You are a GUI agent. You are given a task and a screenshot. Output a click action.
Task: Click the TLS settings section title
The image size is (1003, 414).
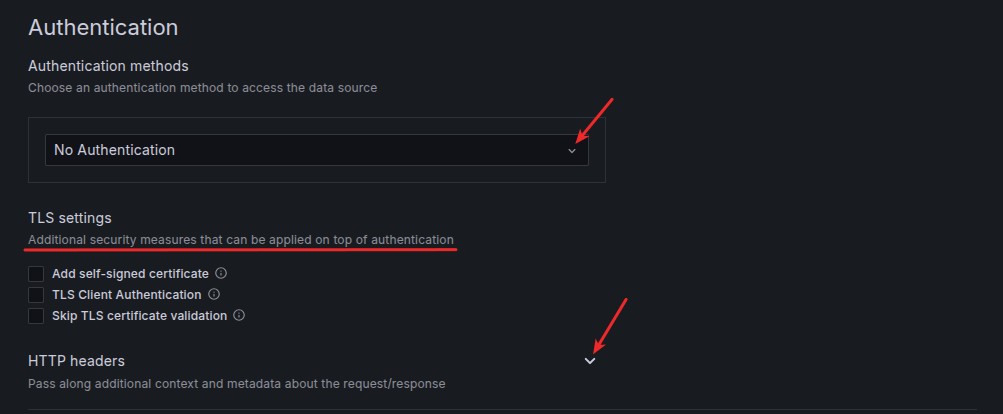(70, 217)
